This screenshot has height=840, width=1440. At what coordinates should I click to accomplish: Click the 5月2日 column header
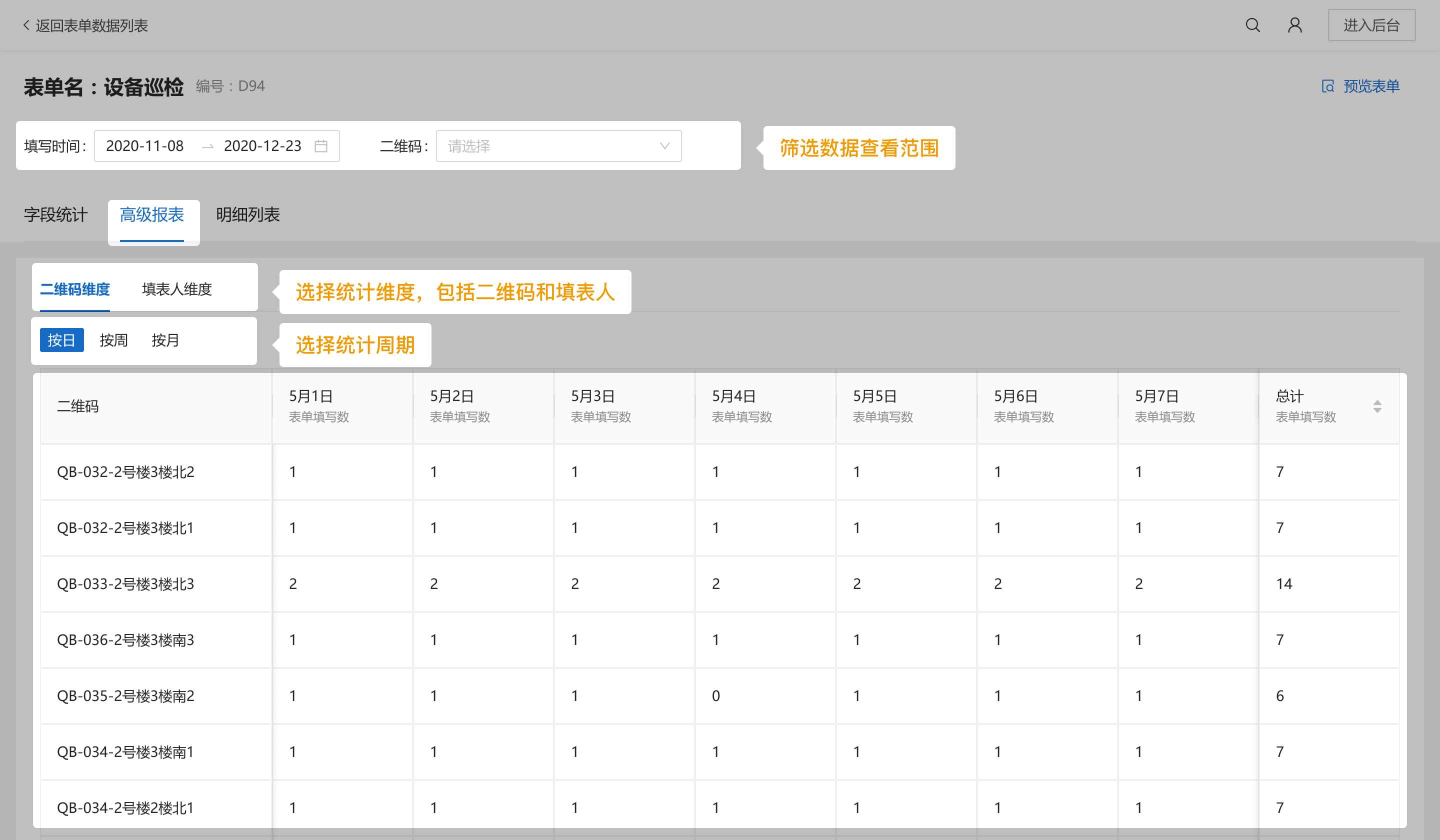[483, 406]
